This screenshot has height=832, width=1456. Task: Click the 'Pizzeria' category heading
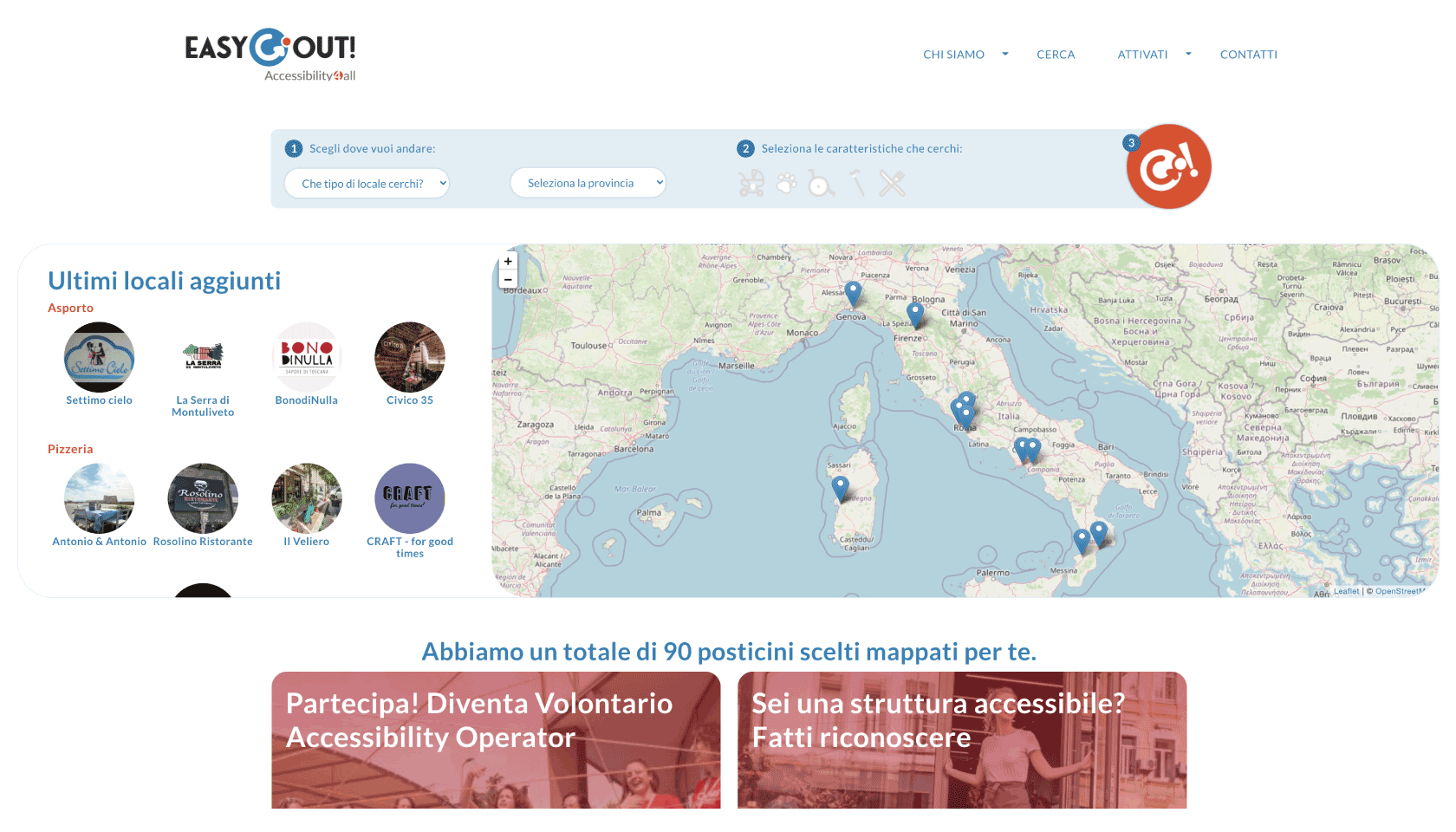70,449
